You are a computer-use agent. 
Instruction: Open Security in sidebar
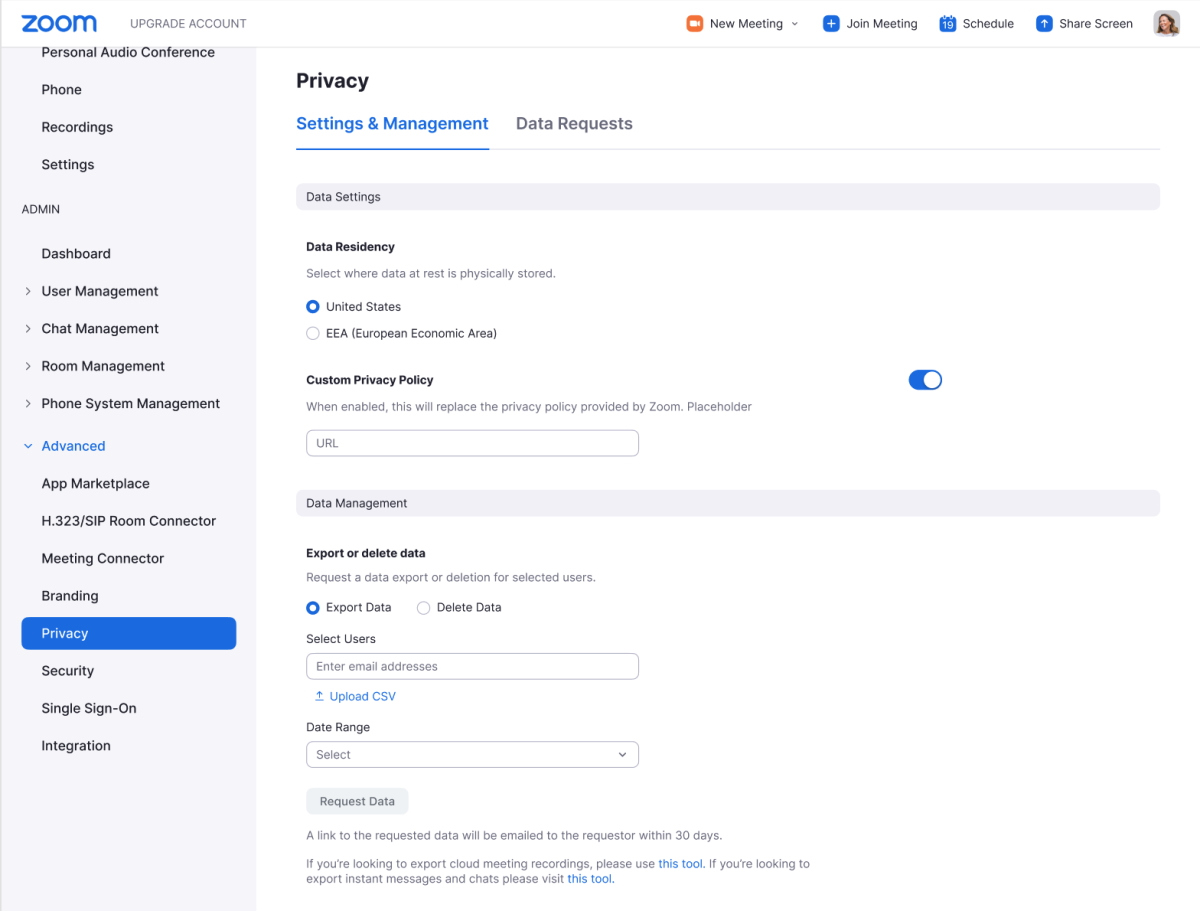[x=67, y=671]
